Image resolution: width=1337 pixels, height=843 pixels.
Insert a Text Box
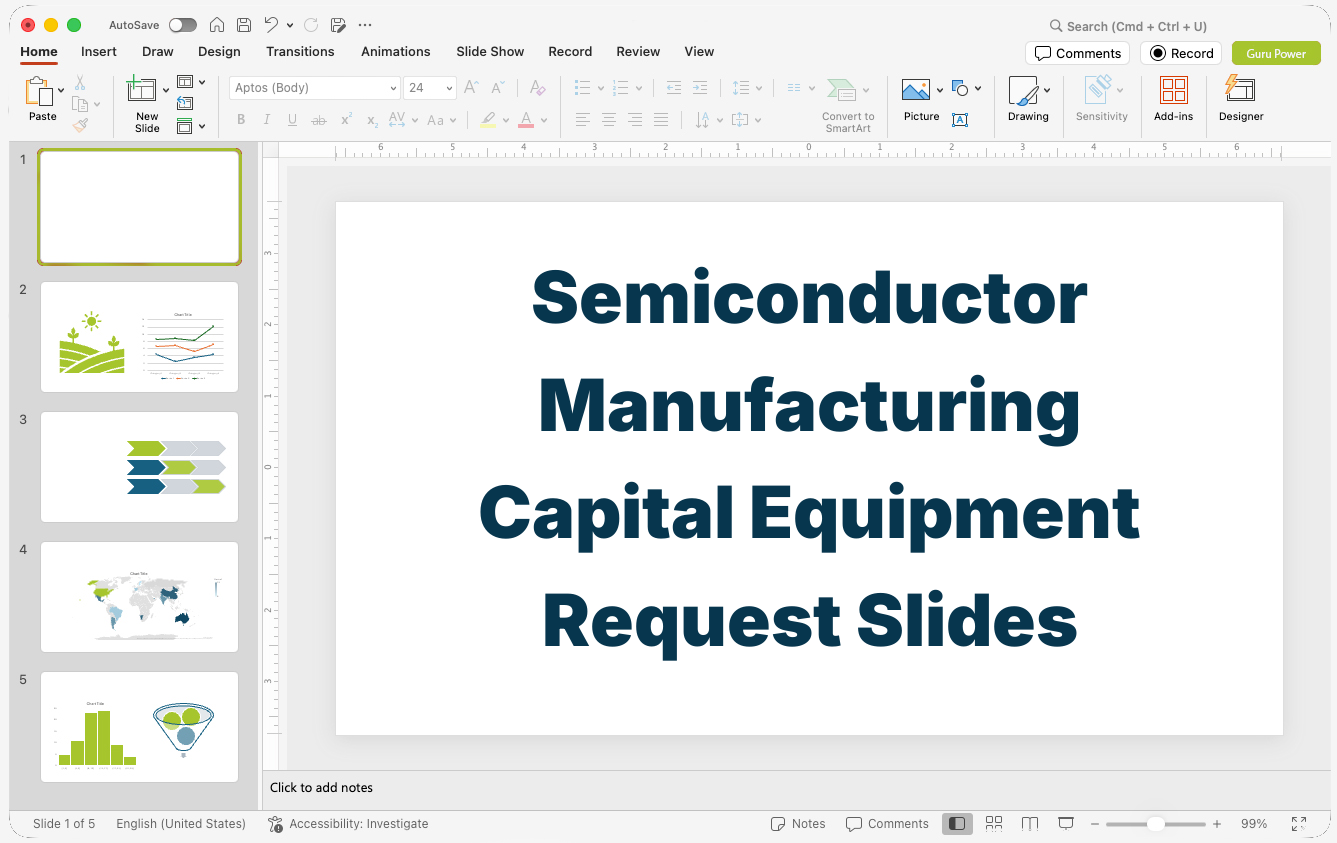point(960,120)
